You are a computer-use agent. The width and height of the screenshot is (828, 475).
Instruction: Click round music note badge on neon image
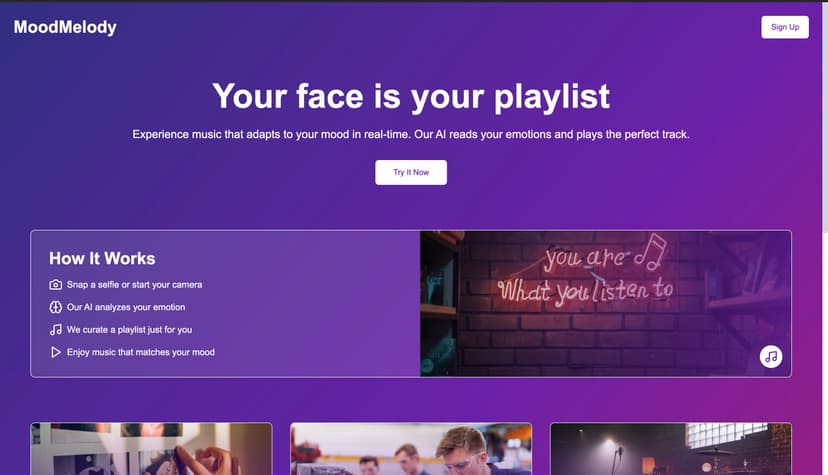coord(771,357)
